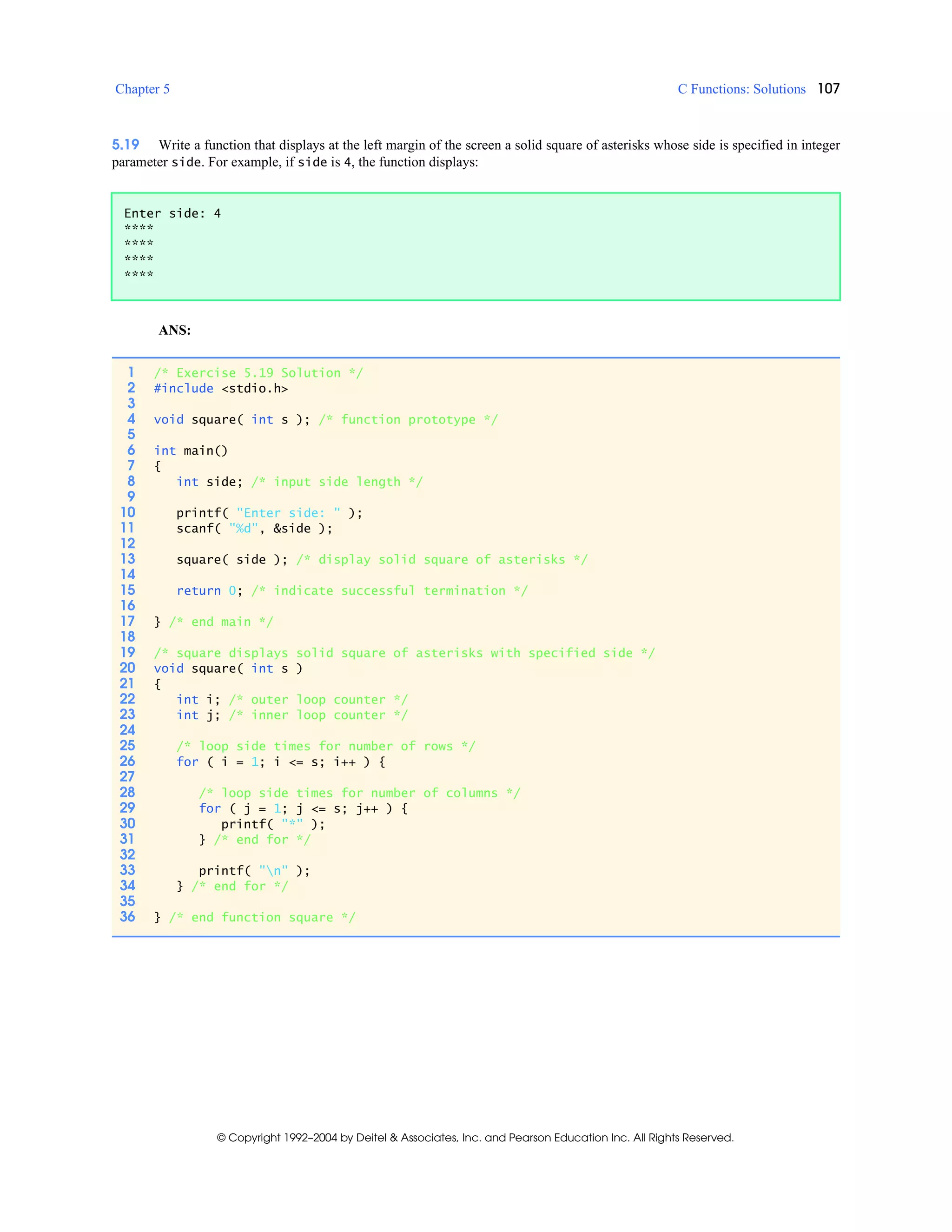
Task: Click page number 107
Action: coord(828,88)
